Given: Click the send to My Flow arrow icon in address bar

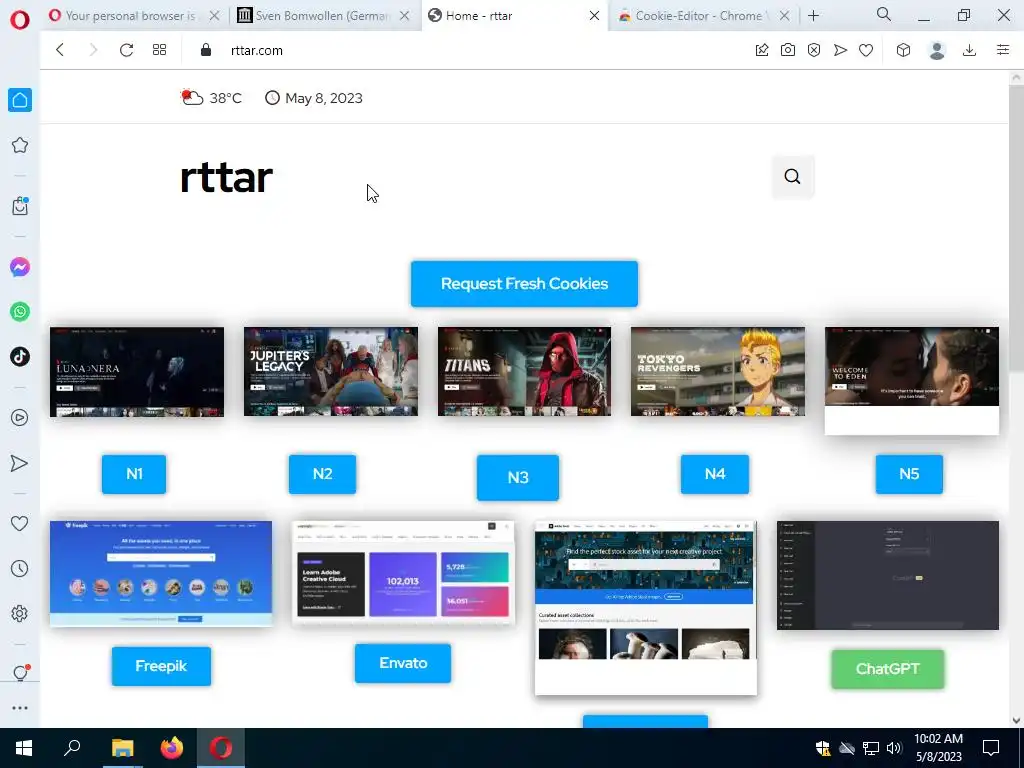Looking at the screenshot, I should point(840,50).
